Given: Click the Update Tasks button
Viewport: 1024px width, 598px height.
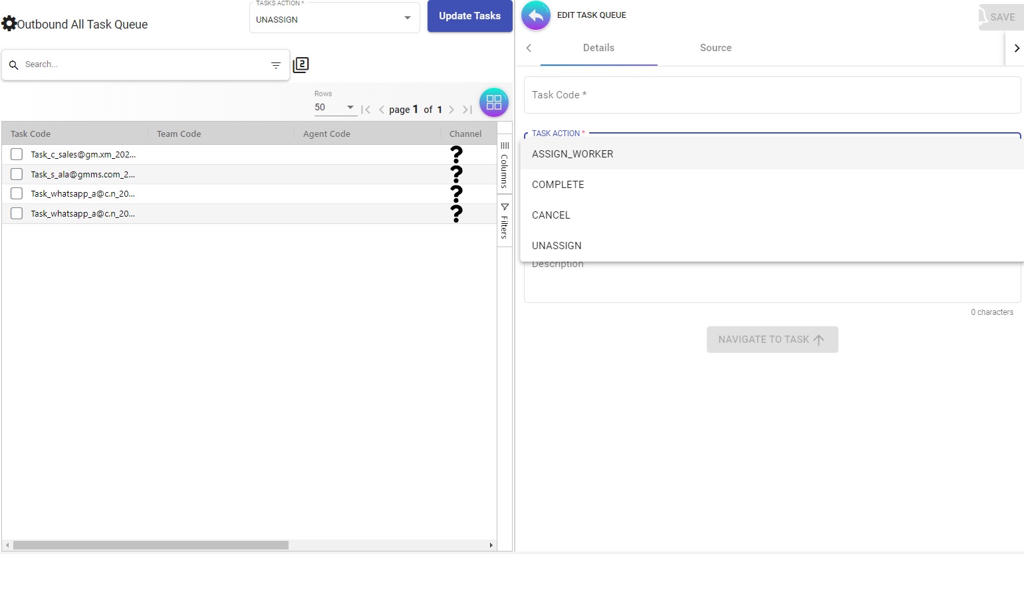Looking at the screenshot, I should (x=469, y=16).
